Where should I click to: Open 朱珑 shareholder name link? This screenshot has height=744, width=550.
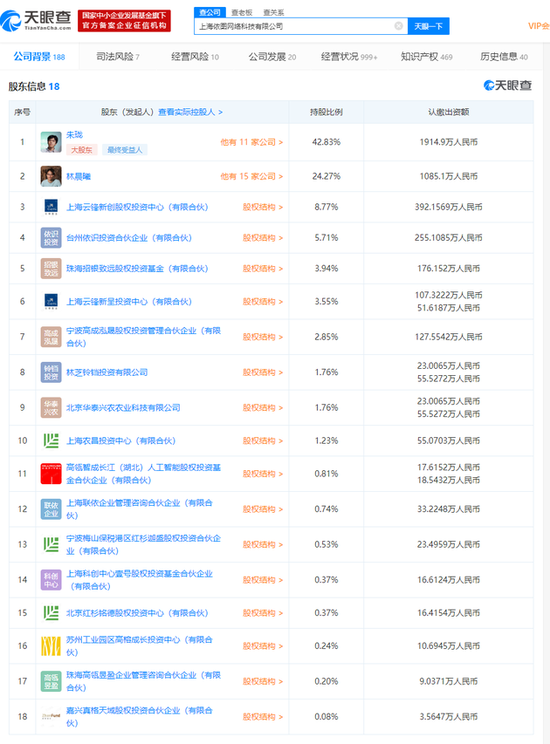click(x=75, y=135)
